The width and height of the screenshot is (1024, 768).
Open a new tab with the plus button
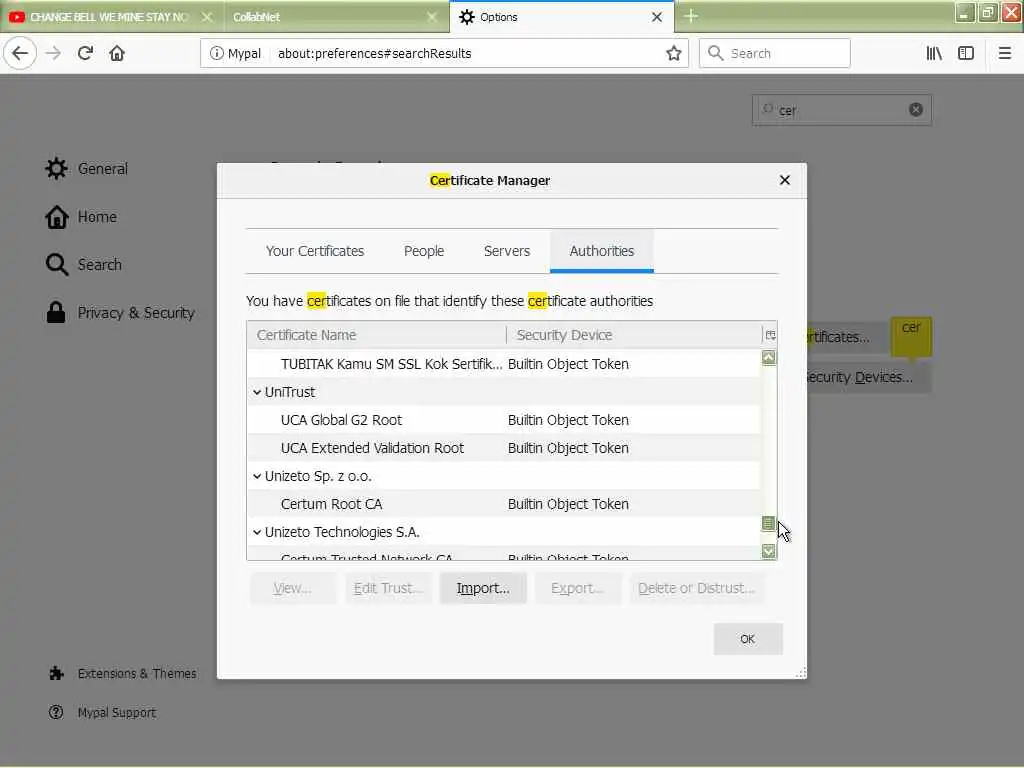(691, 16)
